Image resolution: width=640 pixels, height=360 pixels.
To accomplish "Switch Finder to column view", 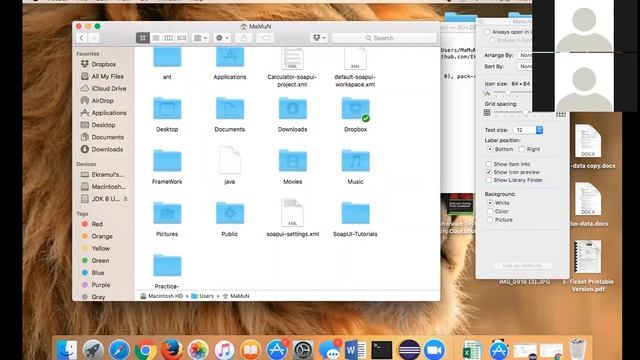I will [169, 38].
